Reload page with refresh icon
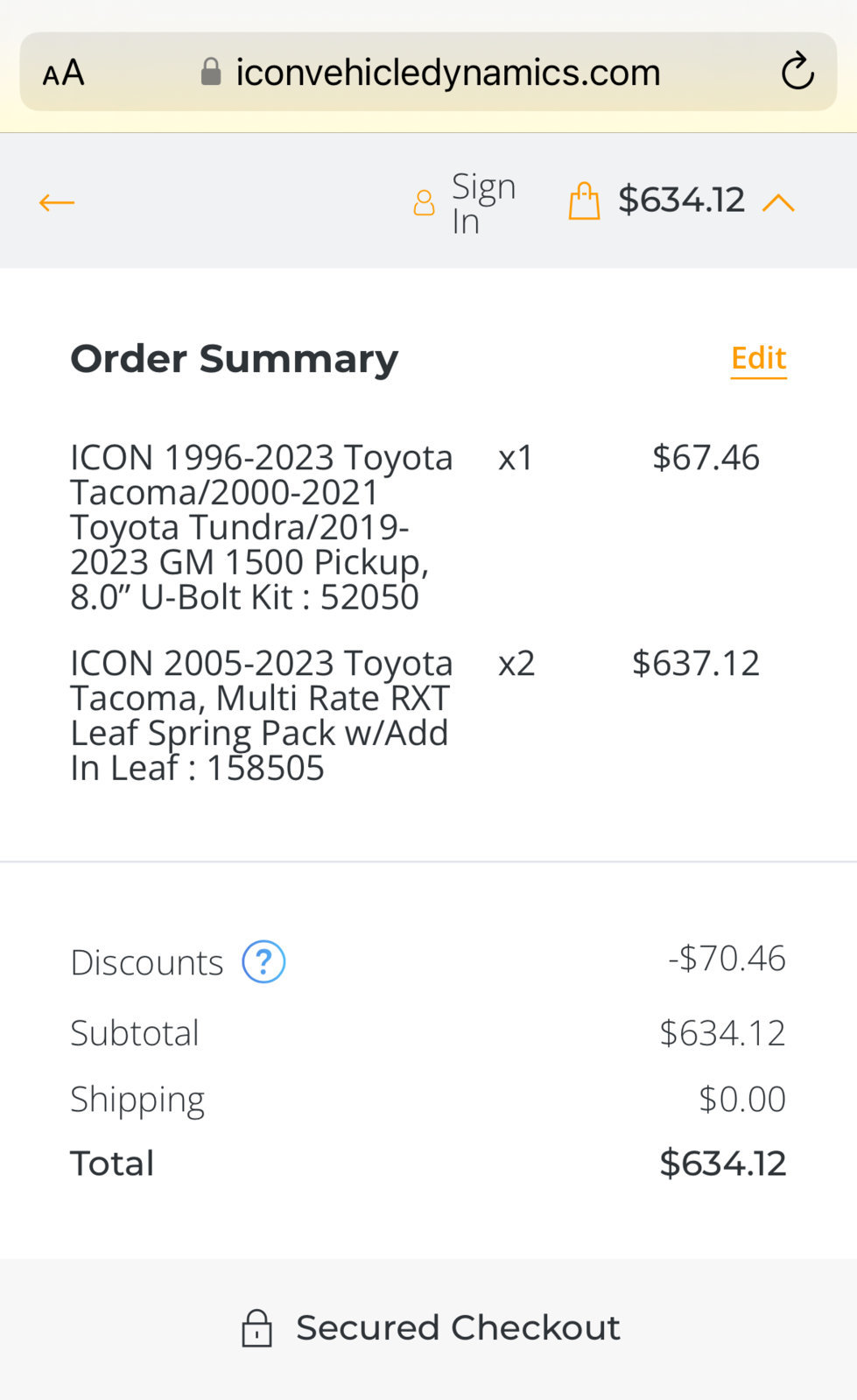 (797, 72)
